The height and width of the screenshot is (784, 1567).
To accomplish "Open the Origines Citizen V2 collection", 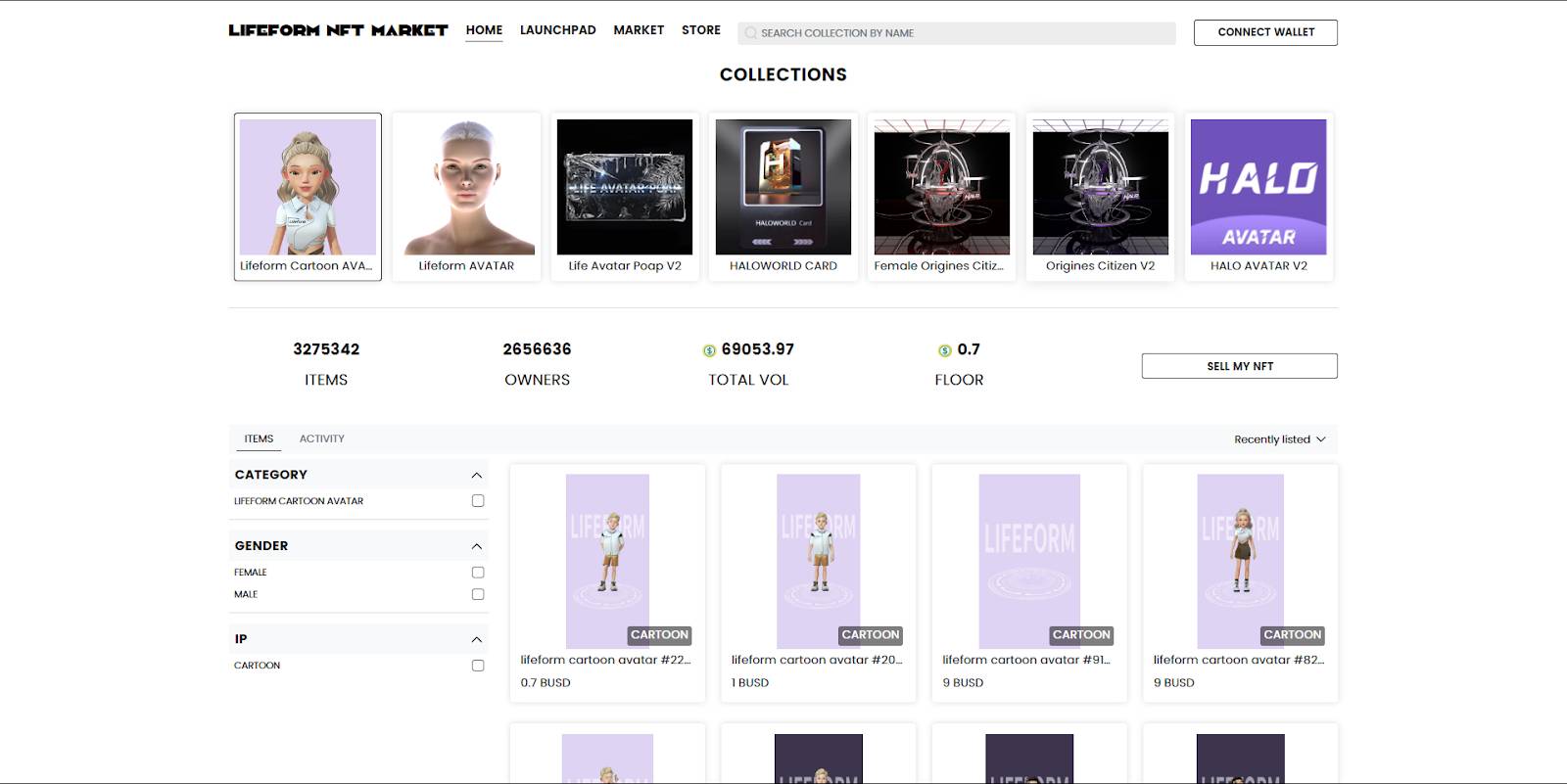I will coord(1101,197).
